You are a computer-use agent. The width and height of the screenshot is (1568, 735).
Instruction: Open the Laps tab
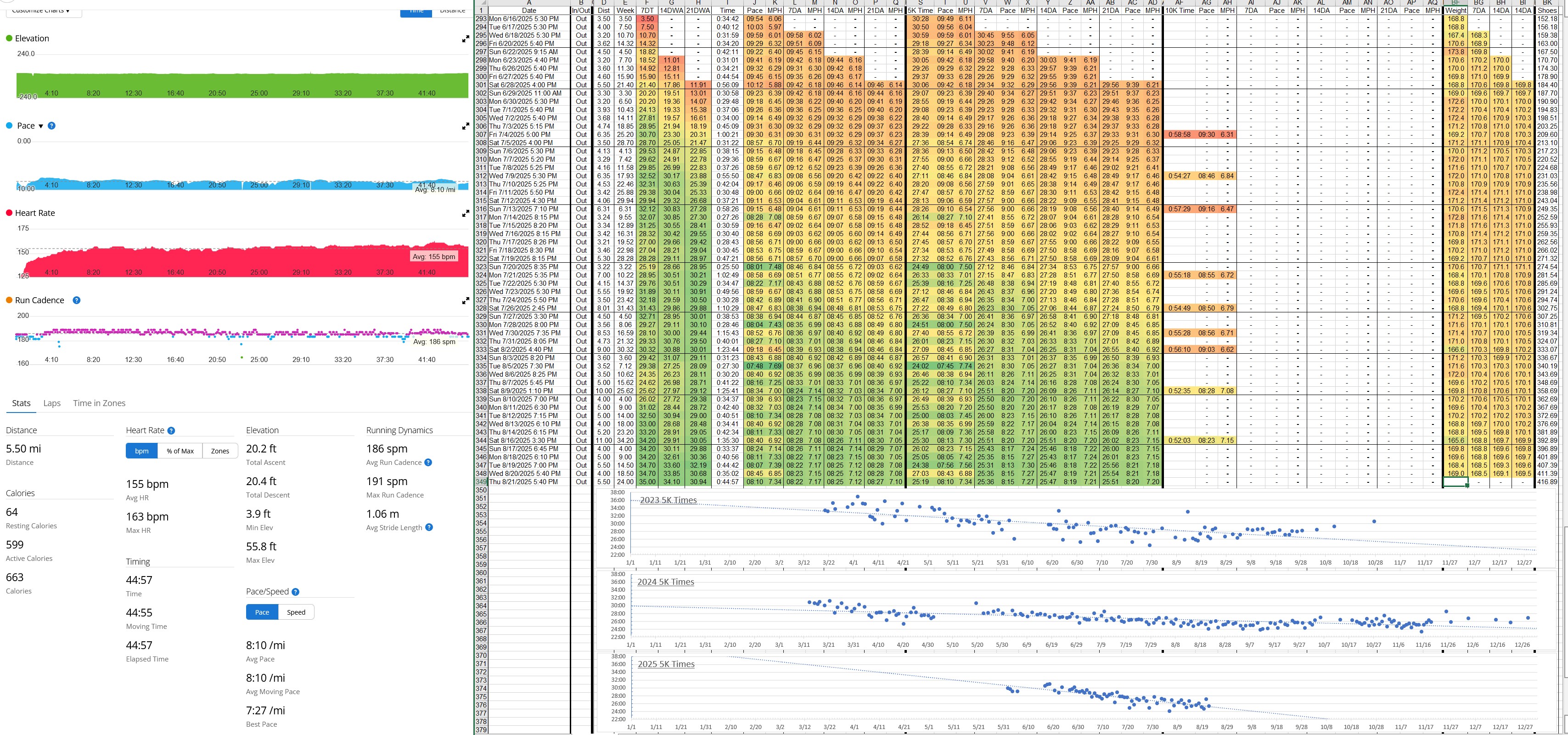pos(52,403)
